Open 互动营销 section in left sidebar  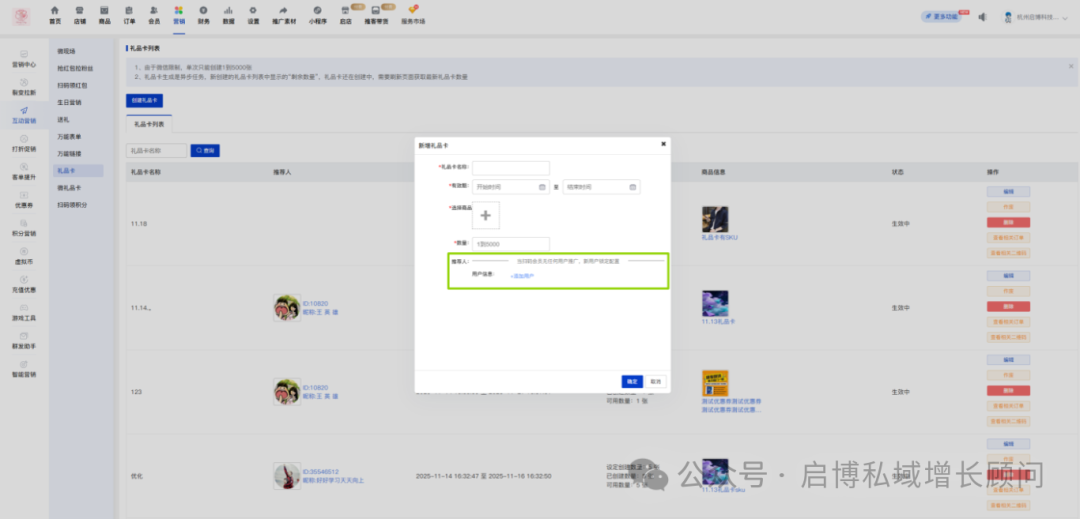coord(24,115)
